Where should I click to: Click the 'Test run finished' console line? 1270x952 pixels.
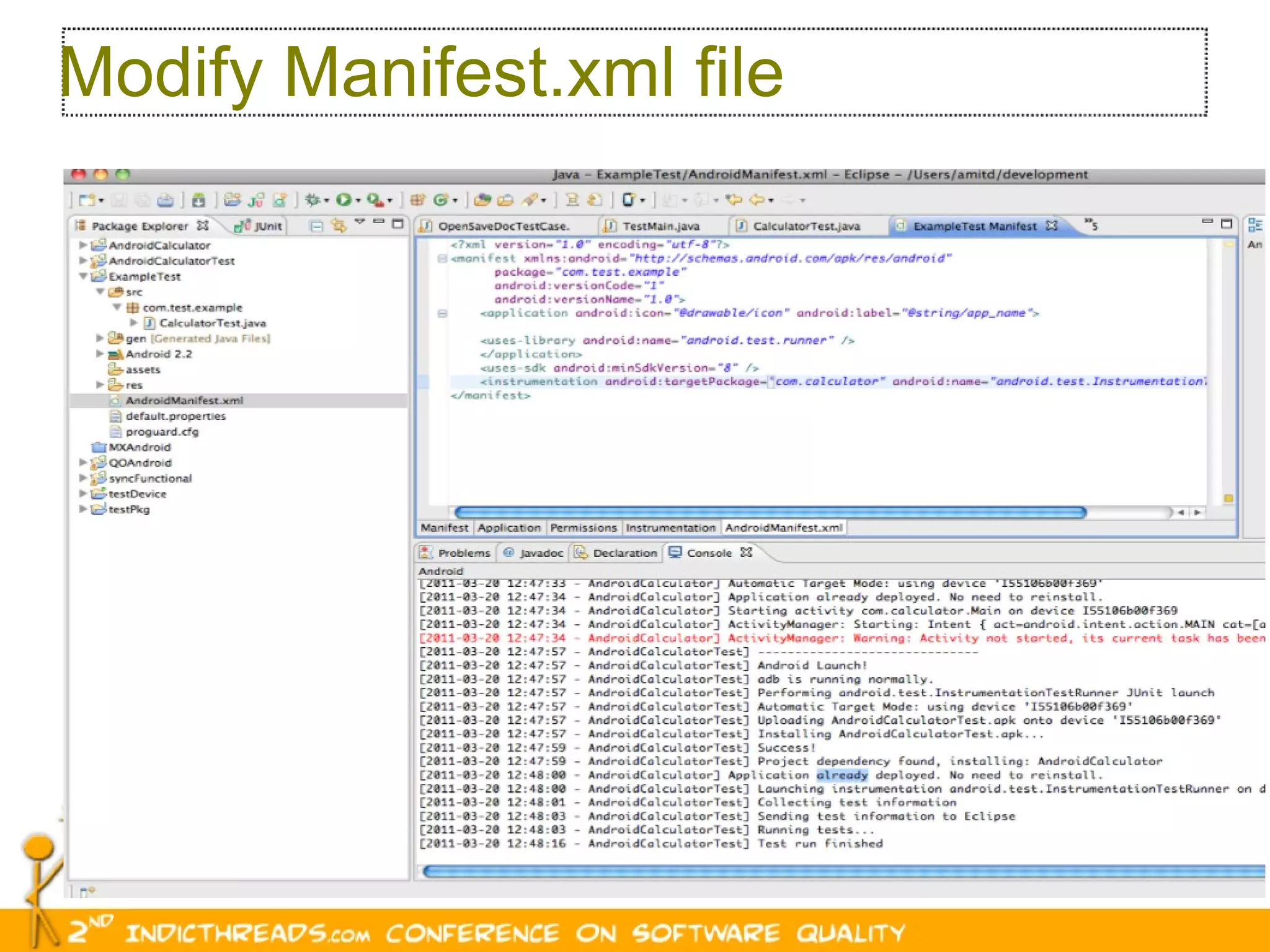pos(820,844)
